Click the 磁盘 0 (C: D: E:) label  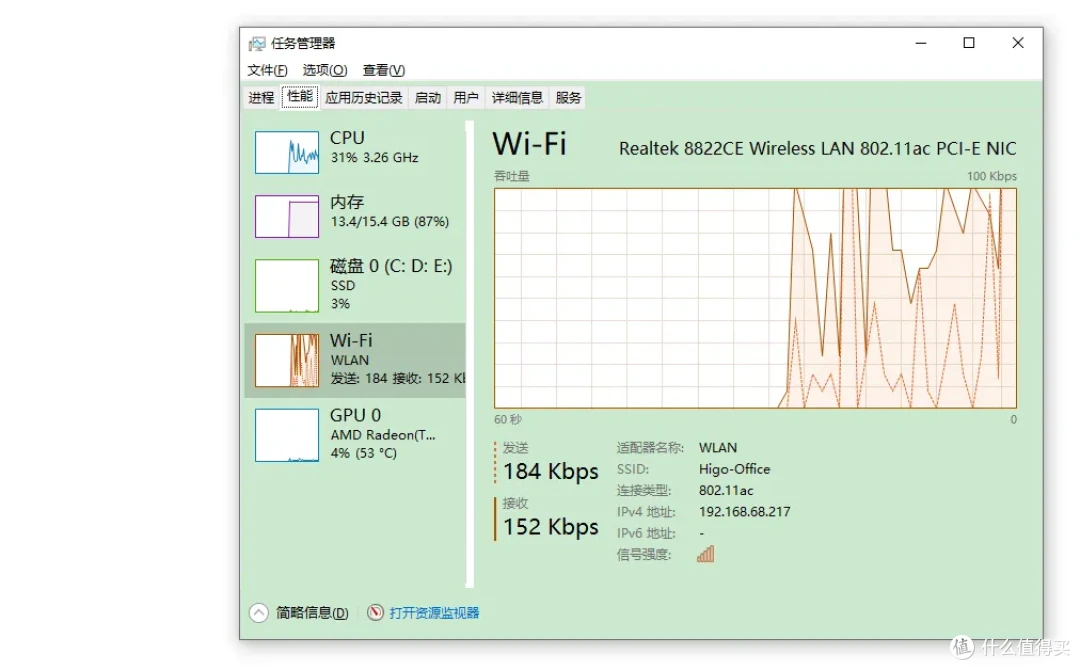click(x=391, y=266)
